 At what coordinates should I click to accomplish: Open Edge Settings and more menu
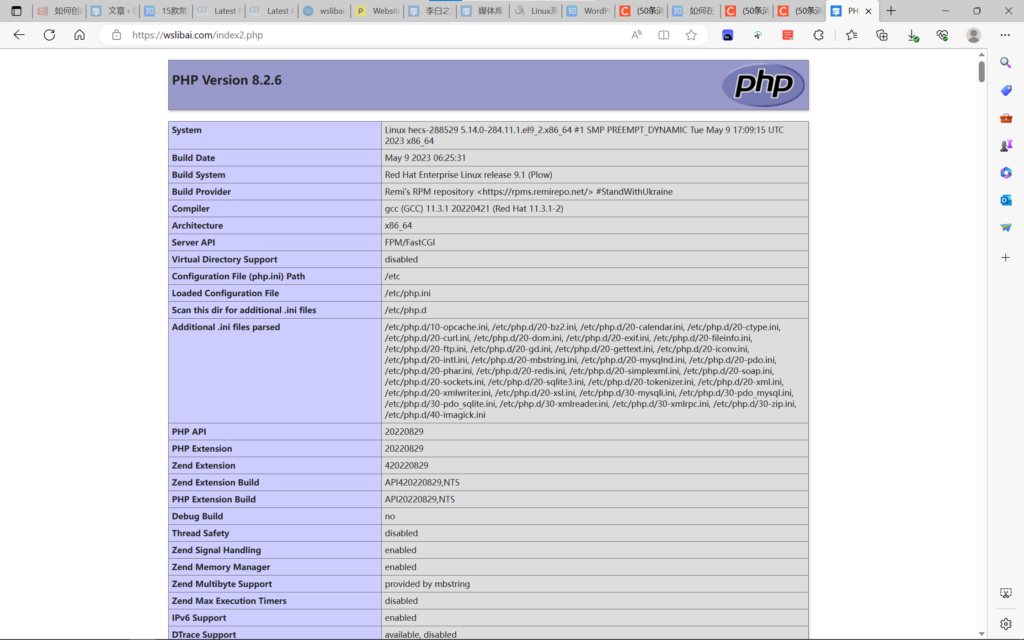click(1004, 35)
